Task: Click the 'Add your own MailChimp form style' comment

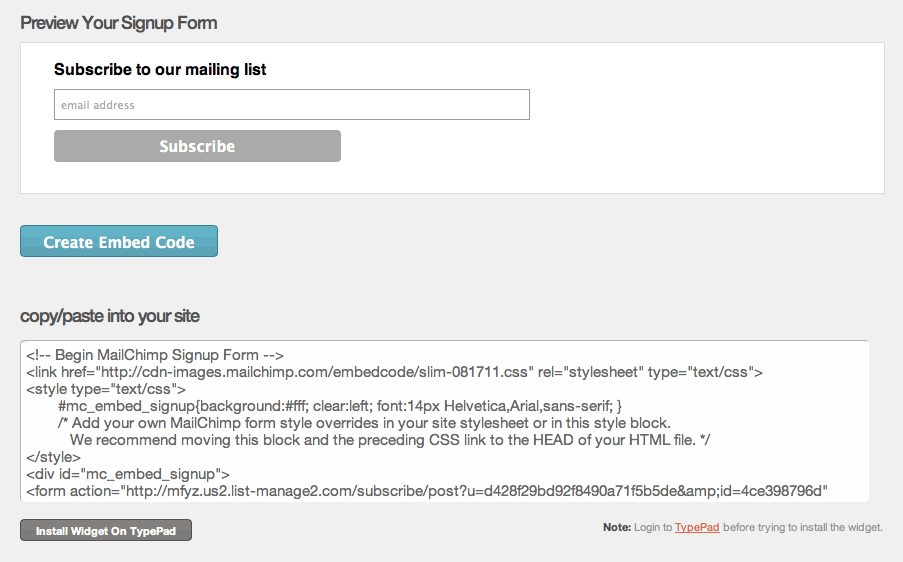Action: (364, 423)
